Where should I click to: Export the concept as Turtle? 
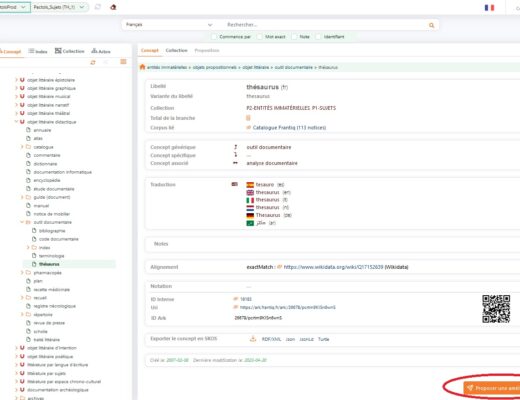click(323, 339)
